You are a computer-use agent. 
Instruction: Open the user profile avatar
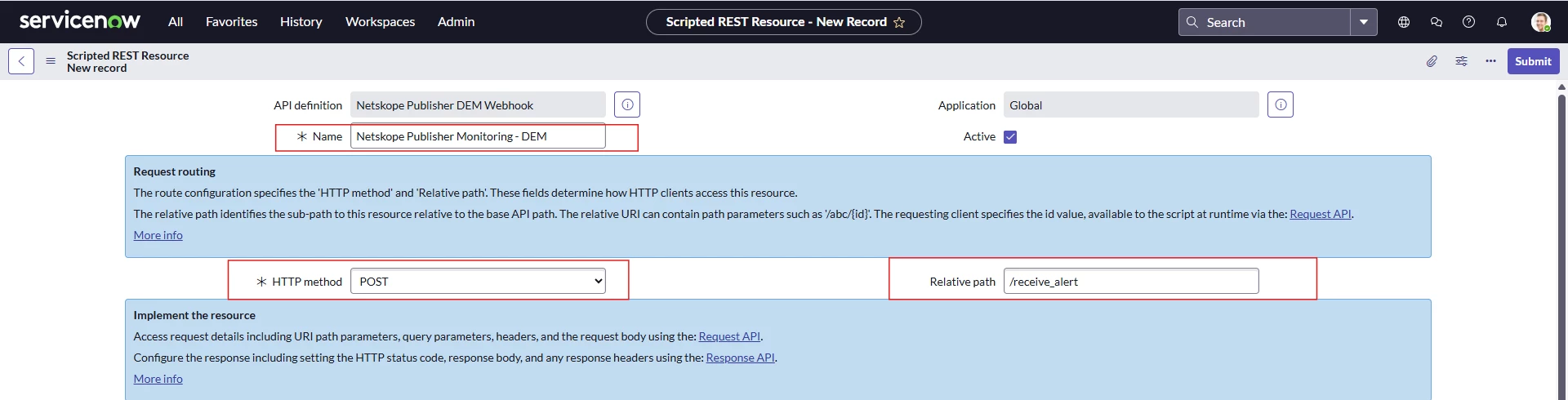1541,22
